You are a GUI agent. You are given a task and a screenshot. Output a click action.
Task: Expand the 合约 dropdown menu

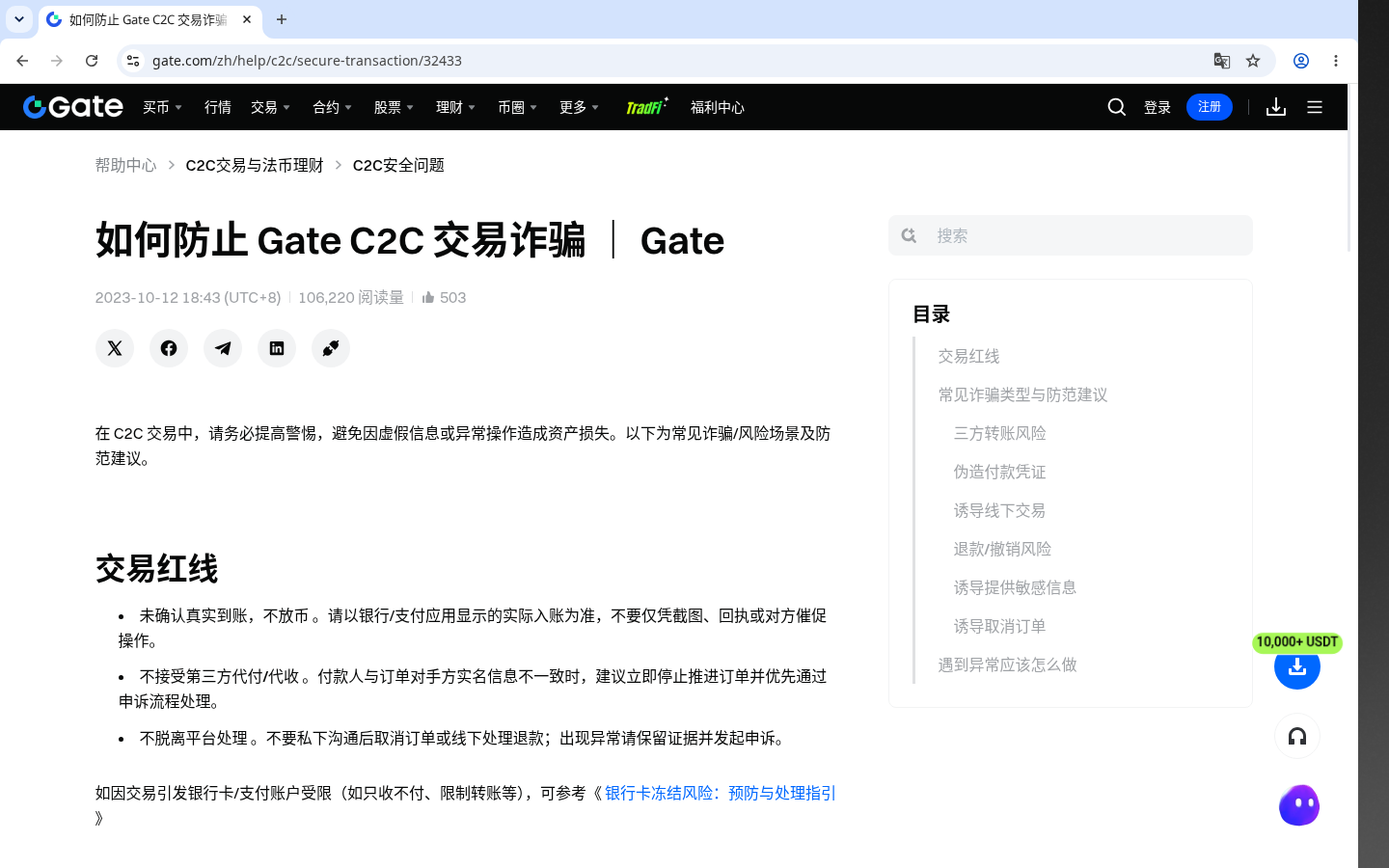click(x=333, y=107)
